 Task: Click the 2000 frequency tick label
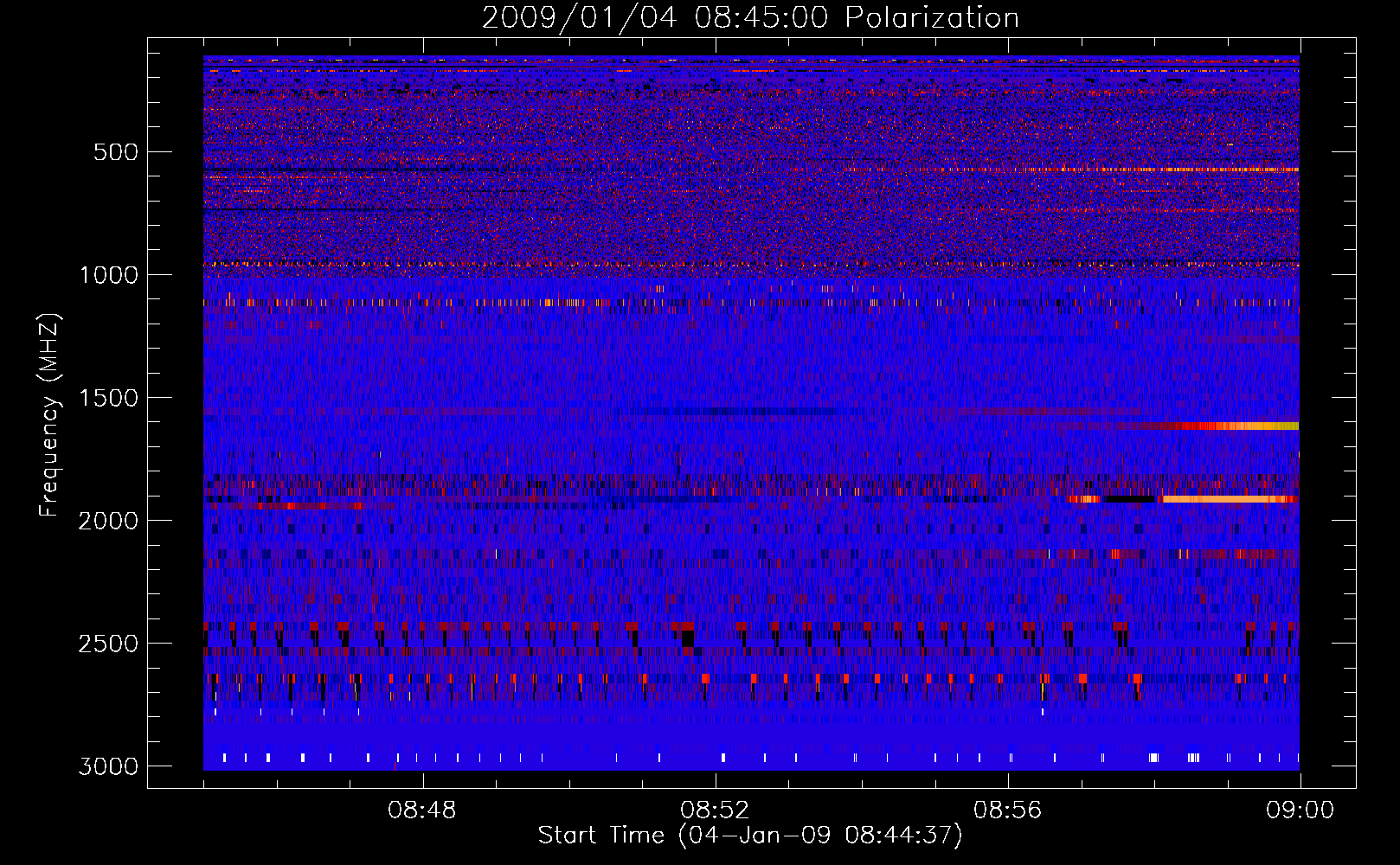[109, 521]
